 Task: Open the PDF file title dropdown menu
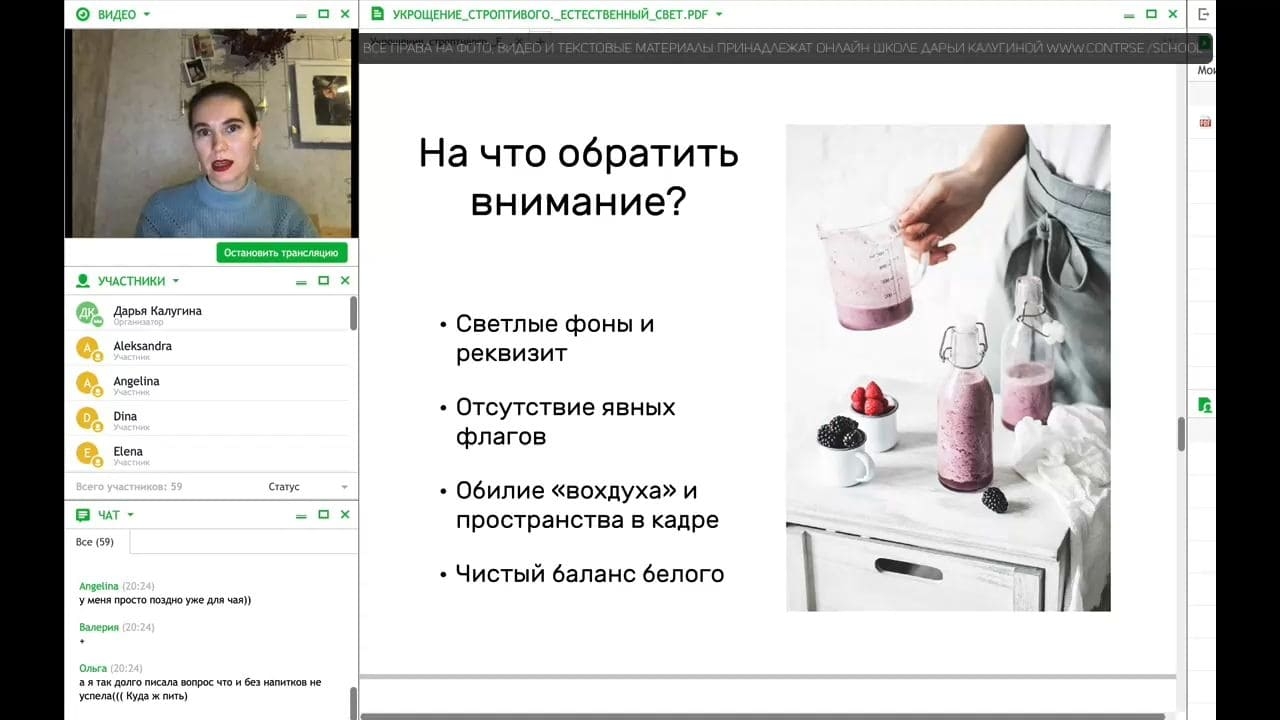click(719, 14)
